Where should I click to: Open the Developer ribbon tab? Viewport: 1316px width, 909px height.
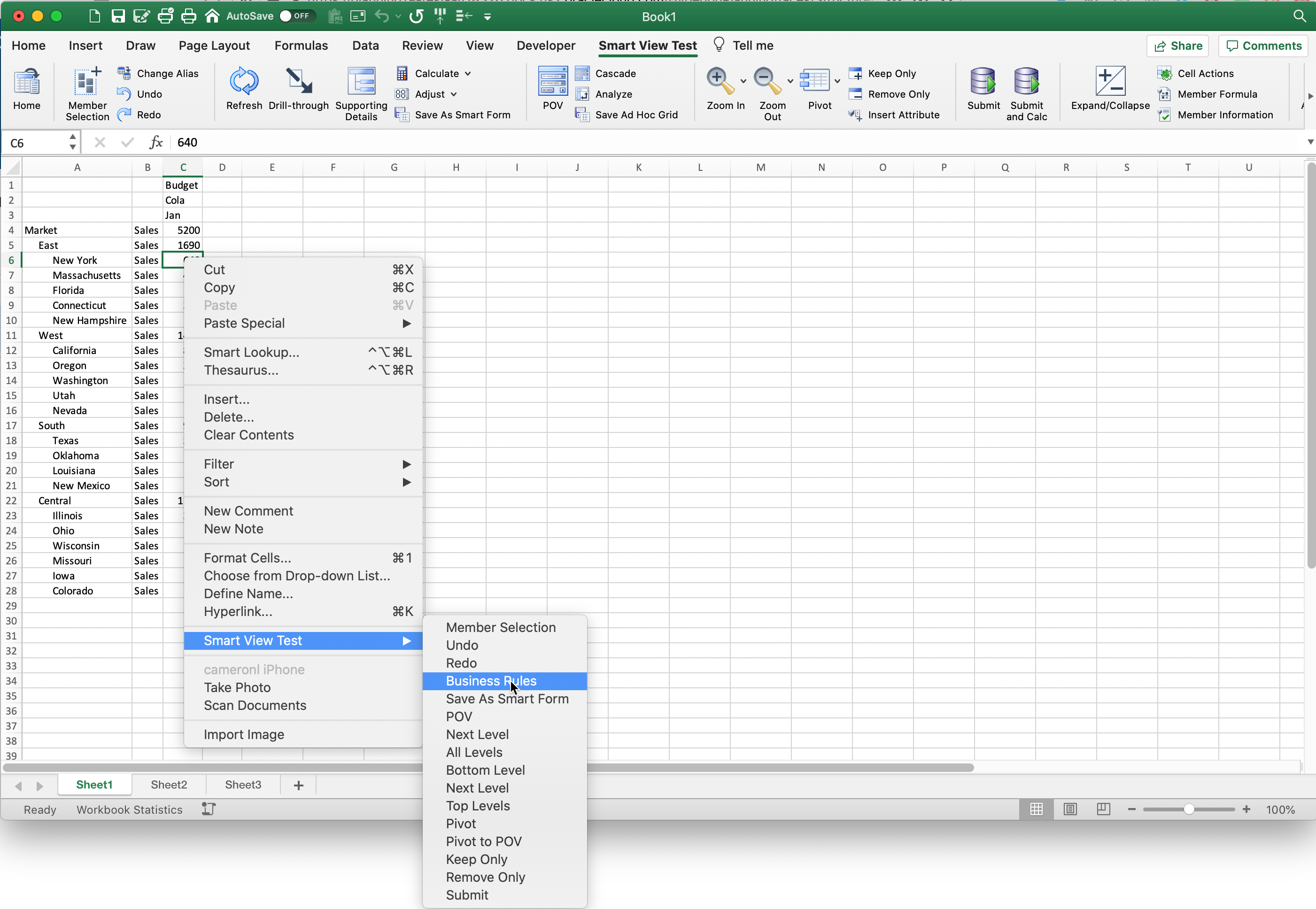coord(546,46)
